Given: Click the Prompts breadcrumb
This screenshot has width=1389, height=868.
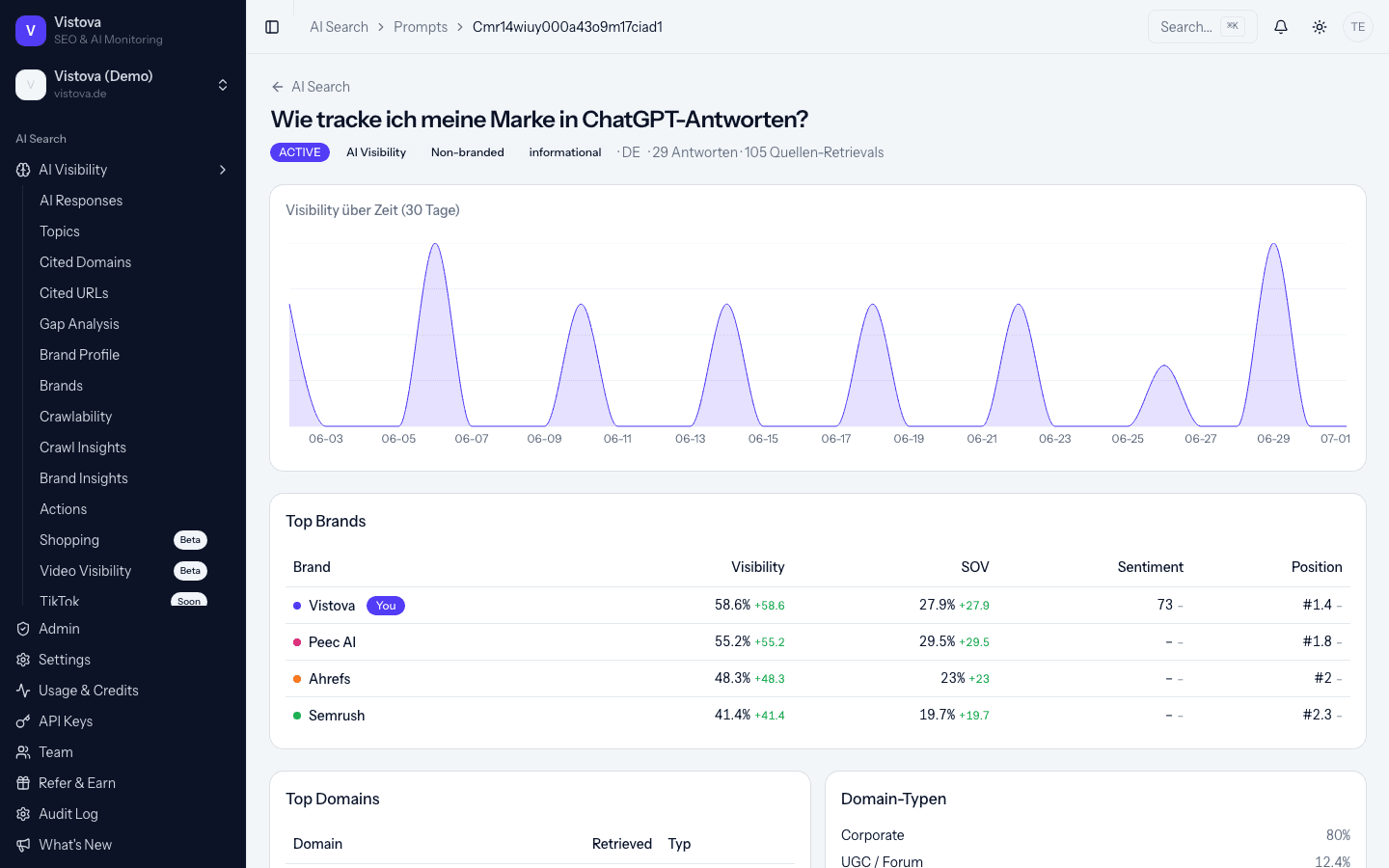Looking at the screenshot, I should point(421,27).
